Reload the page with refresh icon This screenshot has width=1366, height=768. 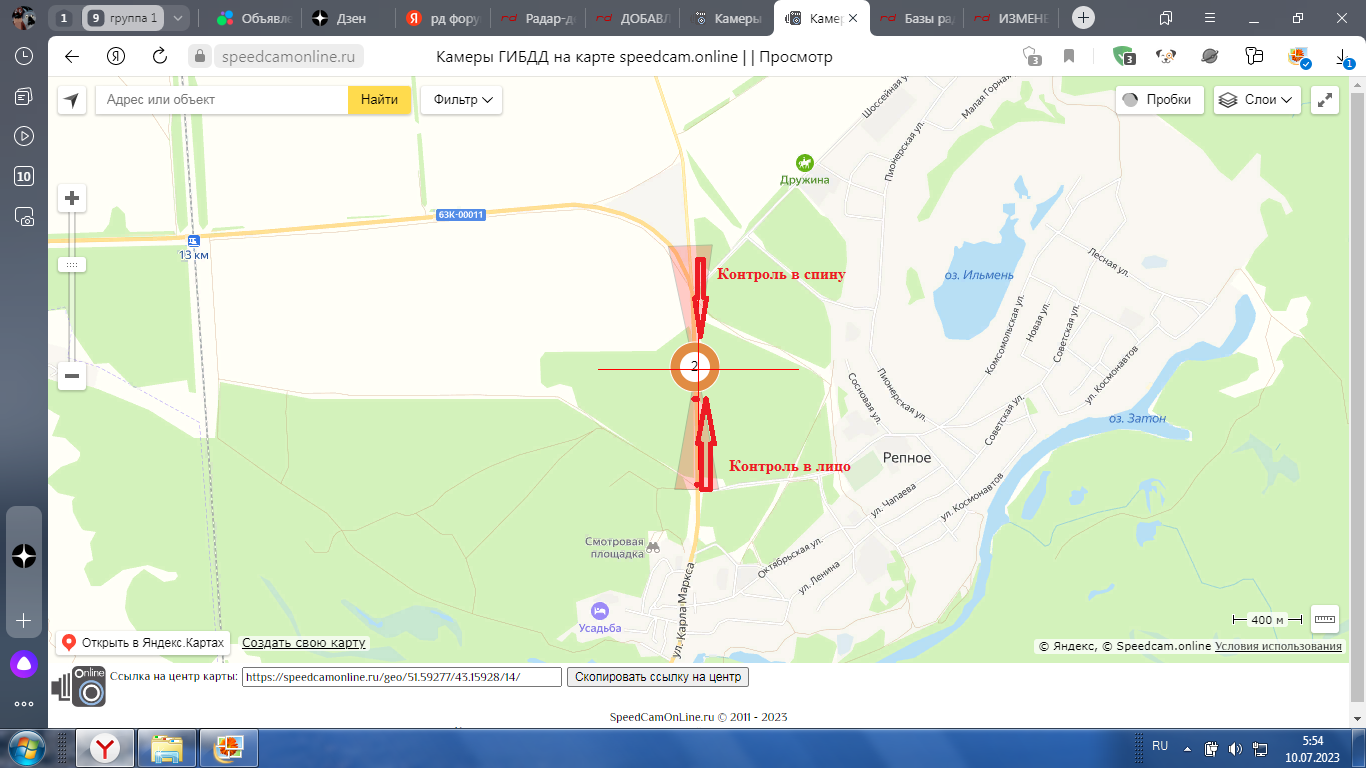(x=160, y=57)
